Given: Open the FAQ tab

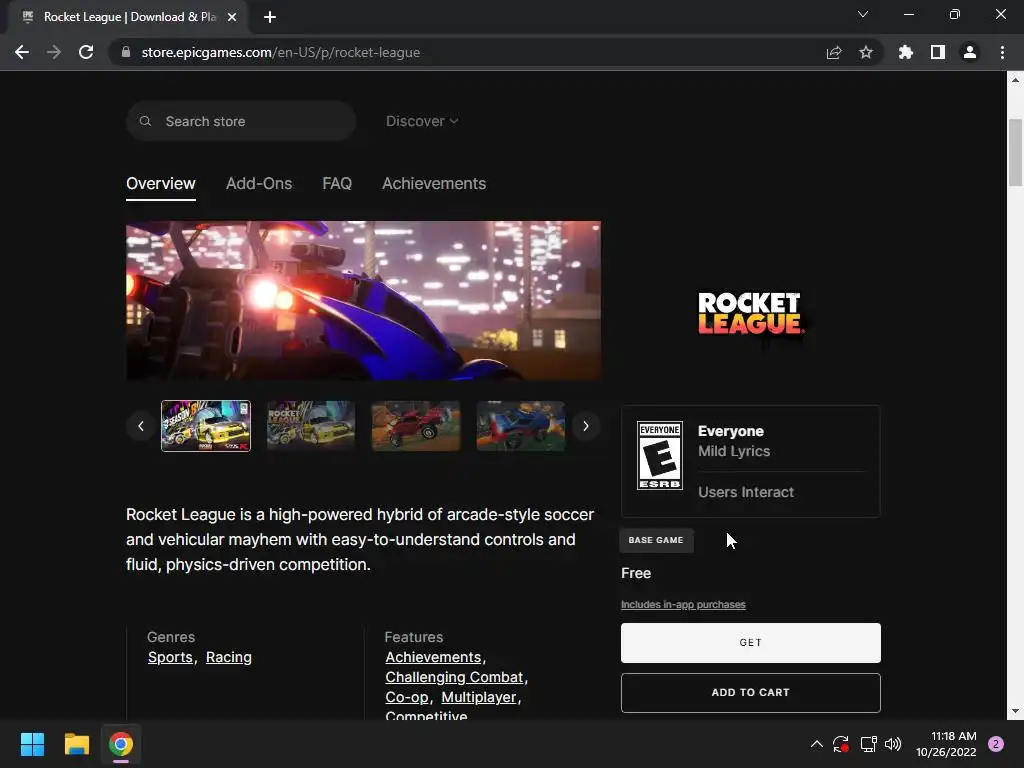Looking at the screenshot, I should click(x=337, y=184).
